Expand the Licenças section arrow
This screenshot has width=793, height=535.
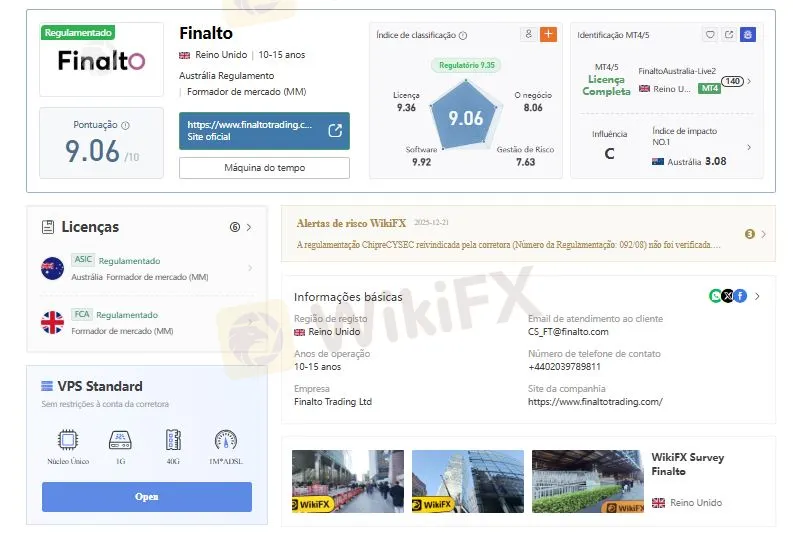249,227
